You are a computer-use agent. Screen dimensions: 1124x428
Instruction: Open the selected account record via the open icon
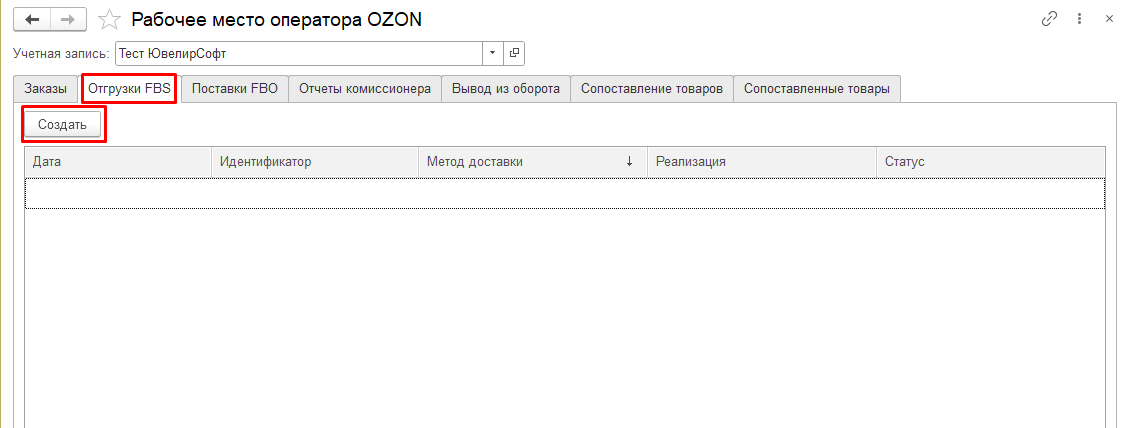[x=514, y=53]
